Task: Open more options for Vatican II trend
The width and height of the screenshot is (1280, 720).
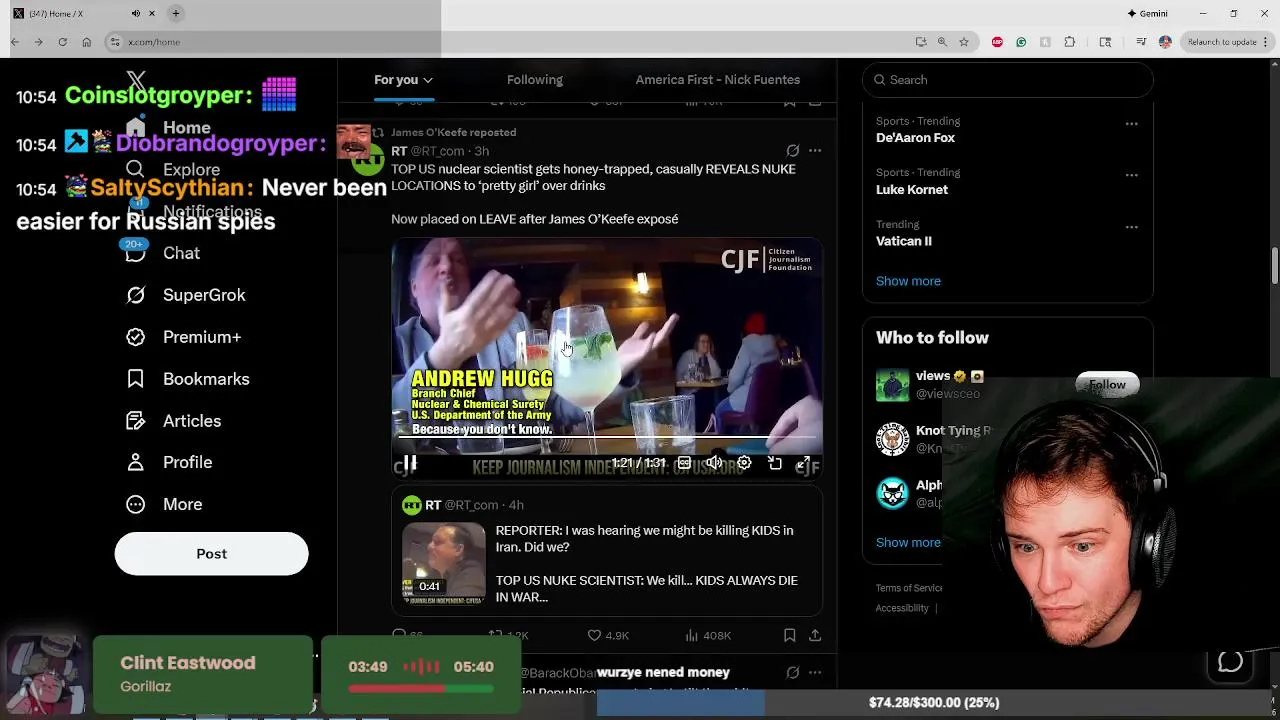Action: click(1131, 227)
